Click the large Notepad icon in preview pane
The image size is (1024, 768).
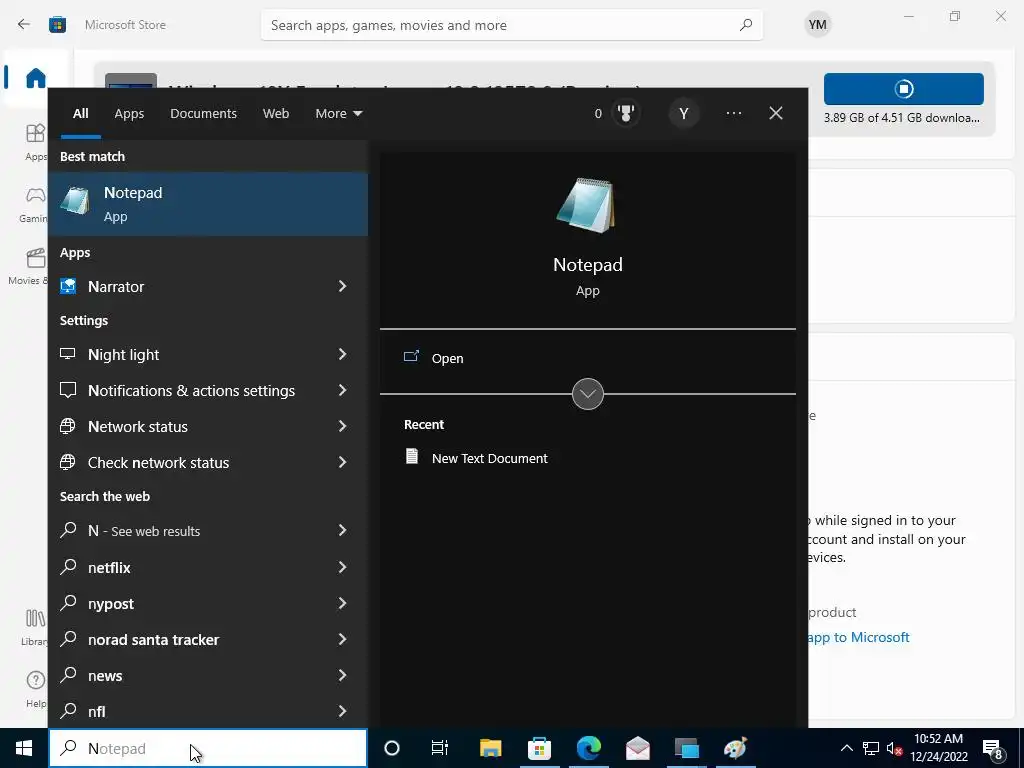point(587,206)
